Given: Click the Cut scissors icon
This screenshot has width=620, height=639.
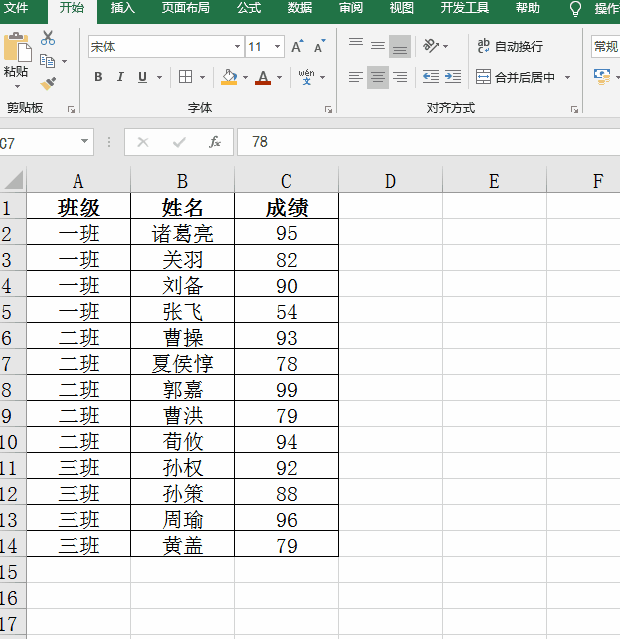Looking at the screenshot, I should tap(48, 38).
